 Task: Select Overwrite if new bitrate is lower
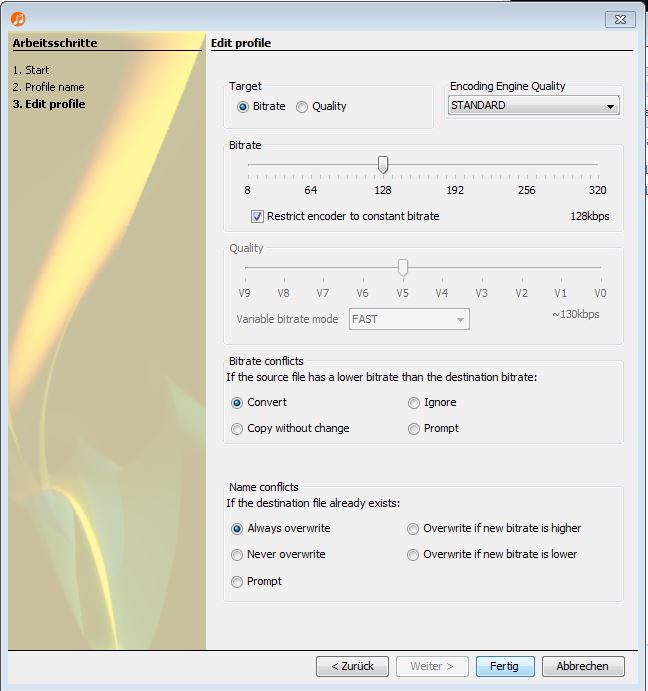pos(413,555)
